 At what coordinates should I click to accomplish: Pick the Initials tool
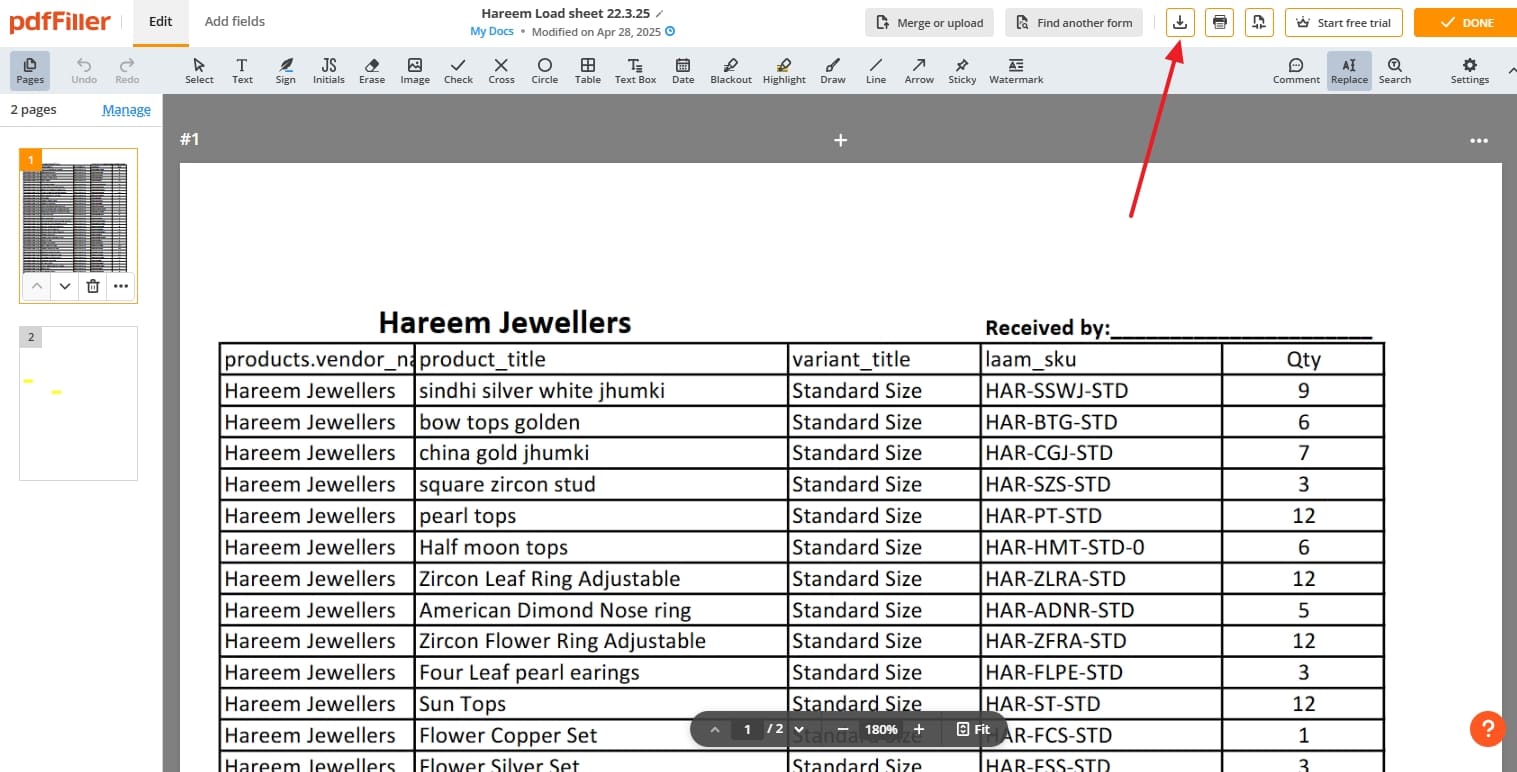[329, 71]
